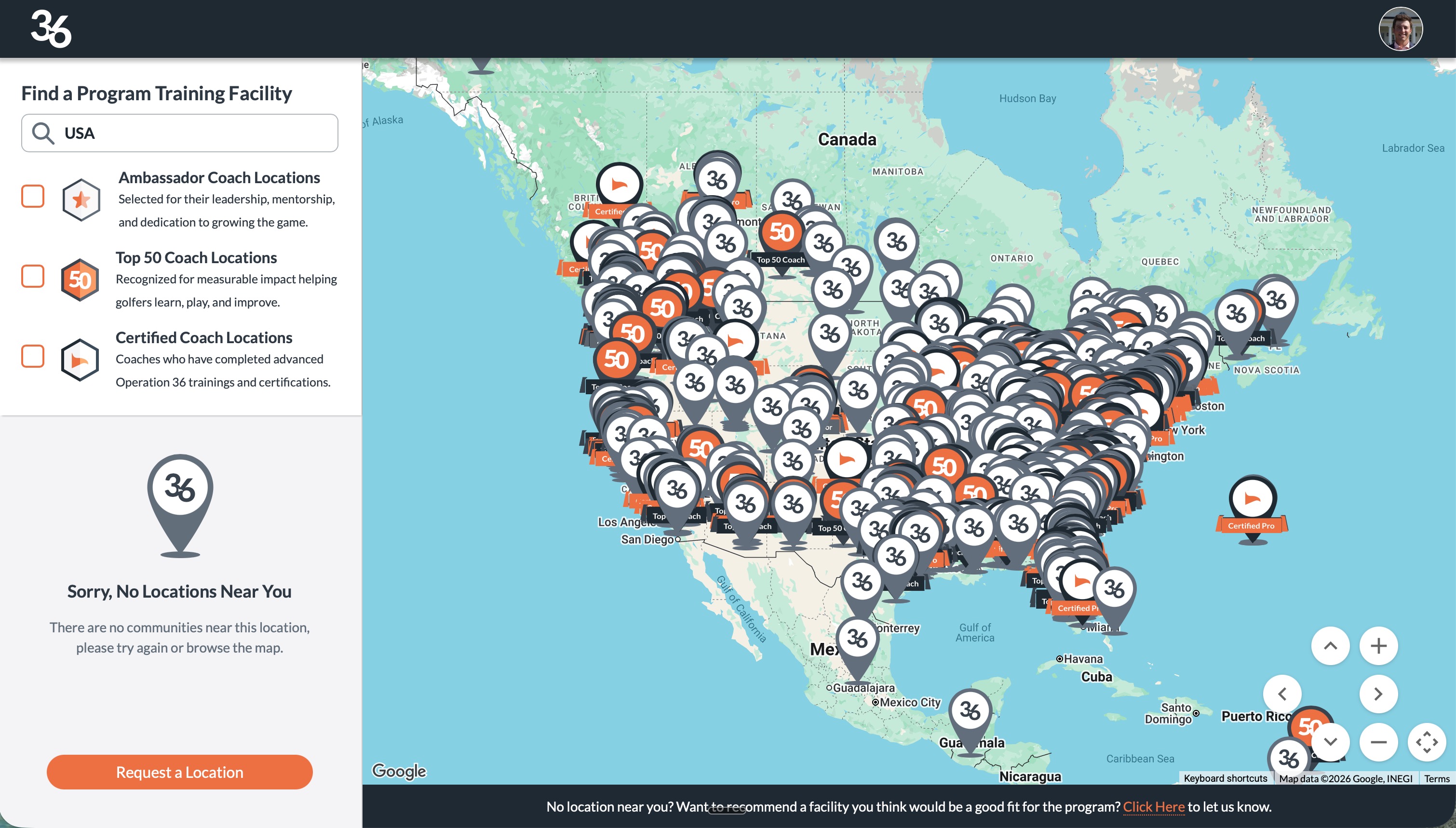Image resolution: width=1456 pixels, height=828 pixels.
Task: Click the Google logo on the map
Action: point(399,771)
